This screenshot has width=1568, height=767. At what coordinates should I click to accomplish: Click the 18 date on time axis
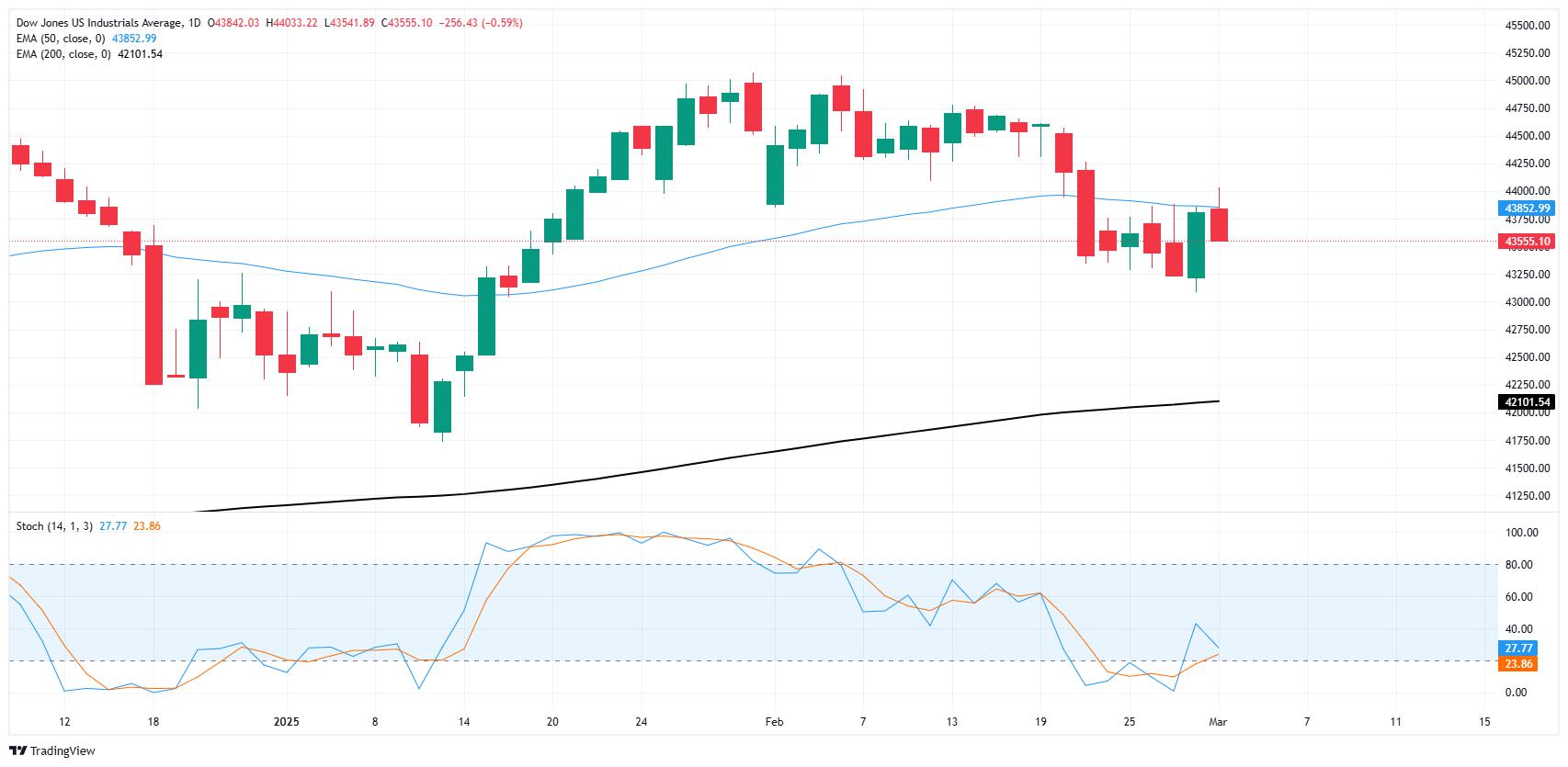click(x=153, y=722)
